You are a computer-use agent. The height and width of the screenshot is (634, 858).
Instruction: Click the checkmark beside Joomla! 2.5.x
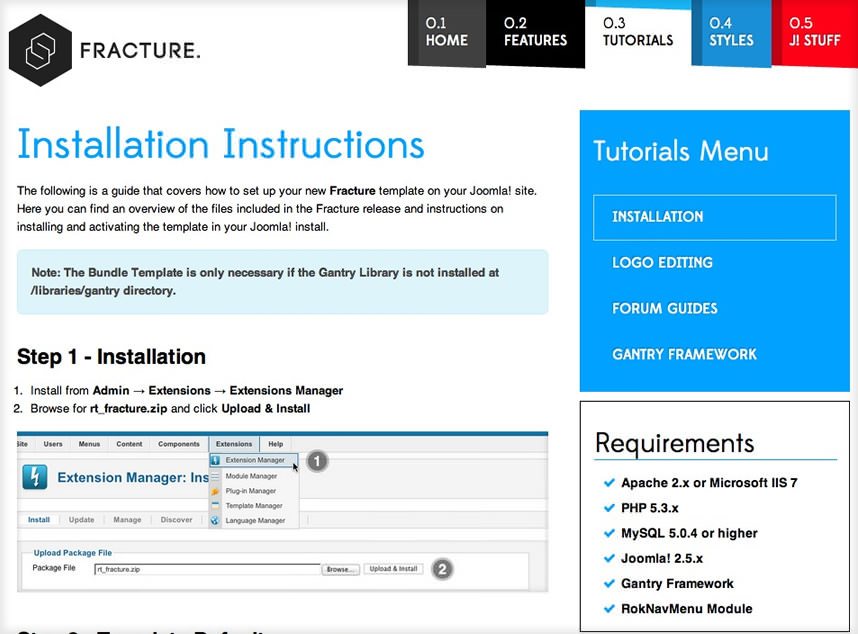coord(608,559)
